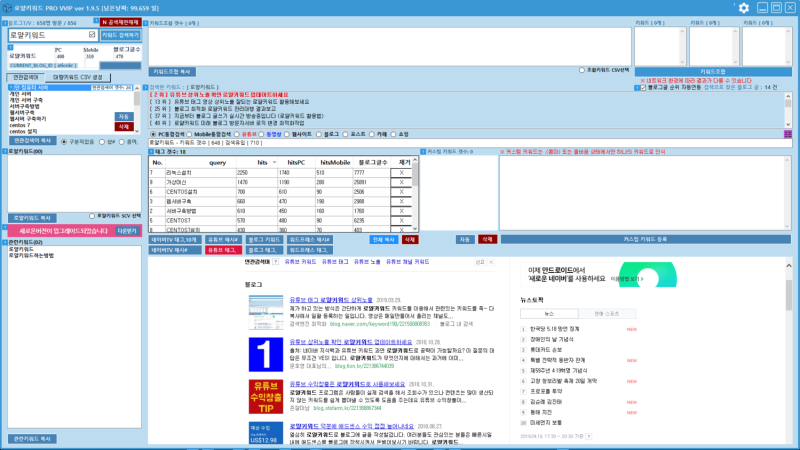Click the help icon beside 블로그글 순위 자동연동

[637, 88]
